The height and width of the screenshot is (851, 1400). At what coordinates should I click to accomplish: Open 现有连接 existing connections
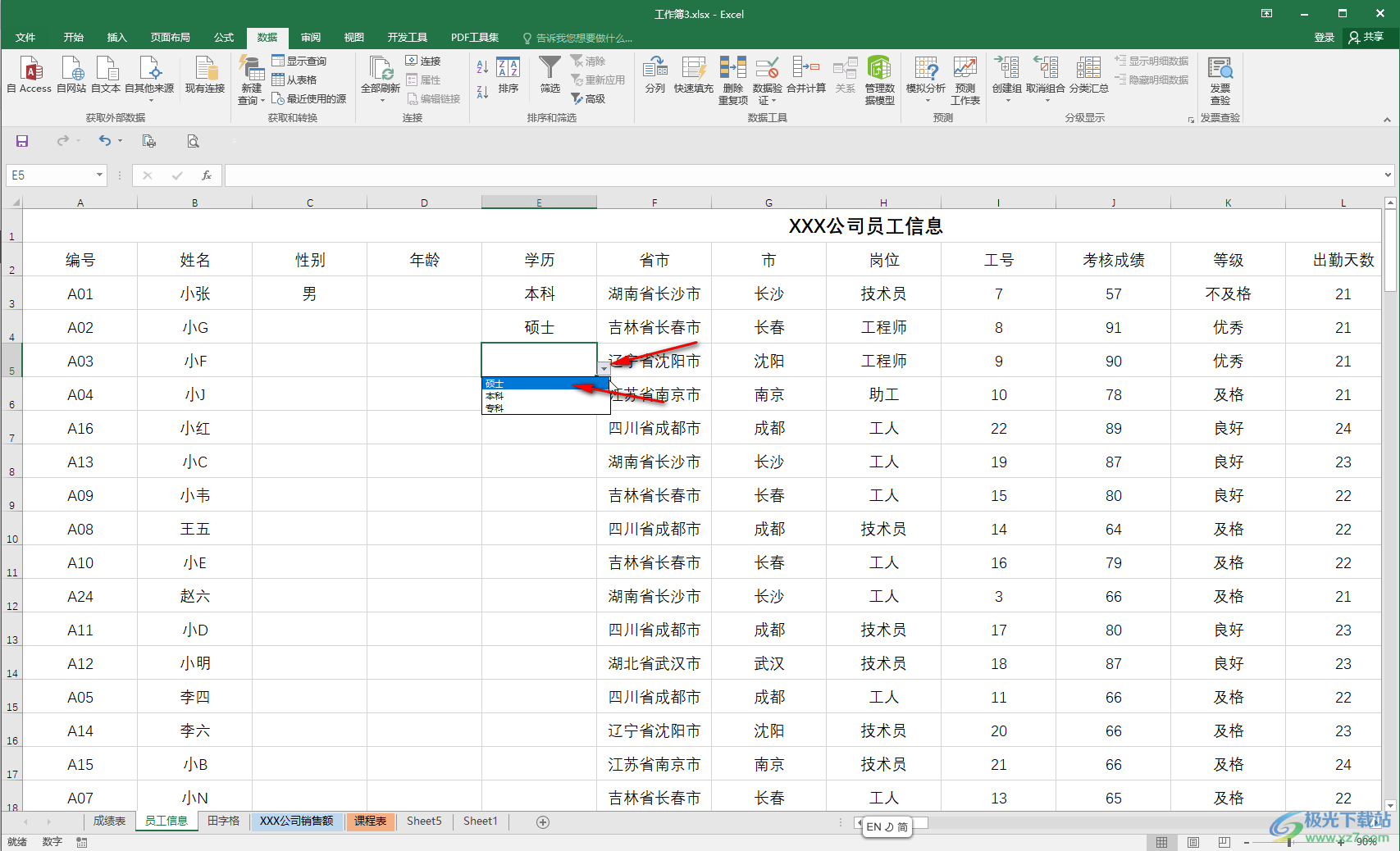click(205, 75)
